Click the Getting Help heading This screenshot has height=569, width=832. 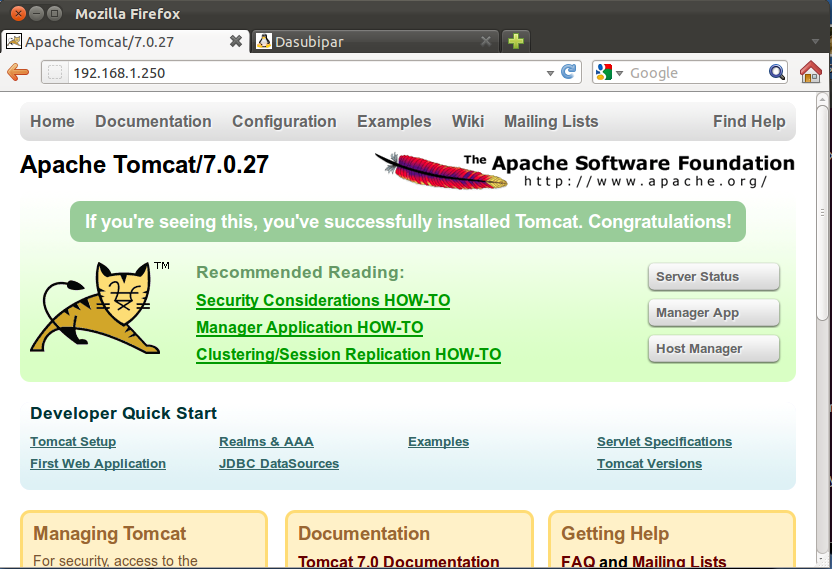(615, 533)
